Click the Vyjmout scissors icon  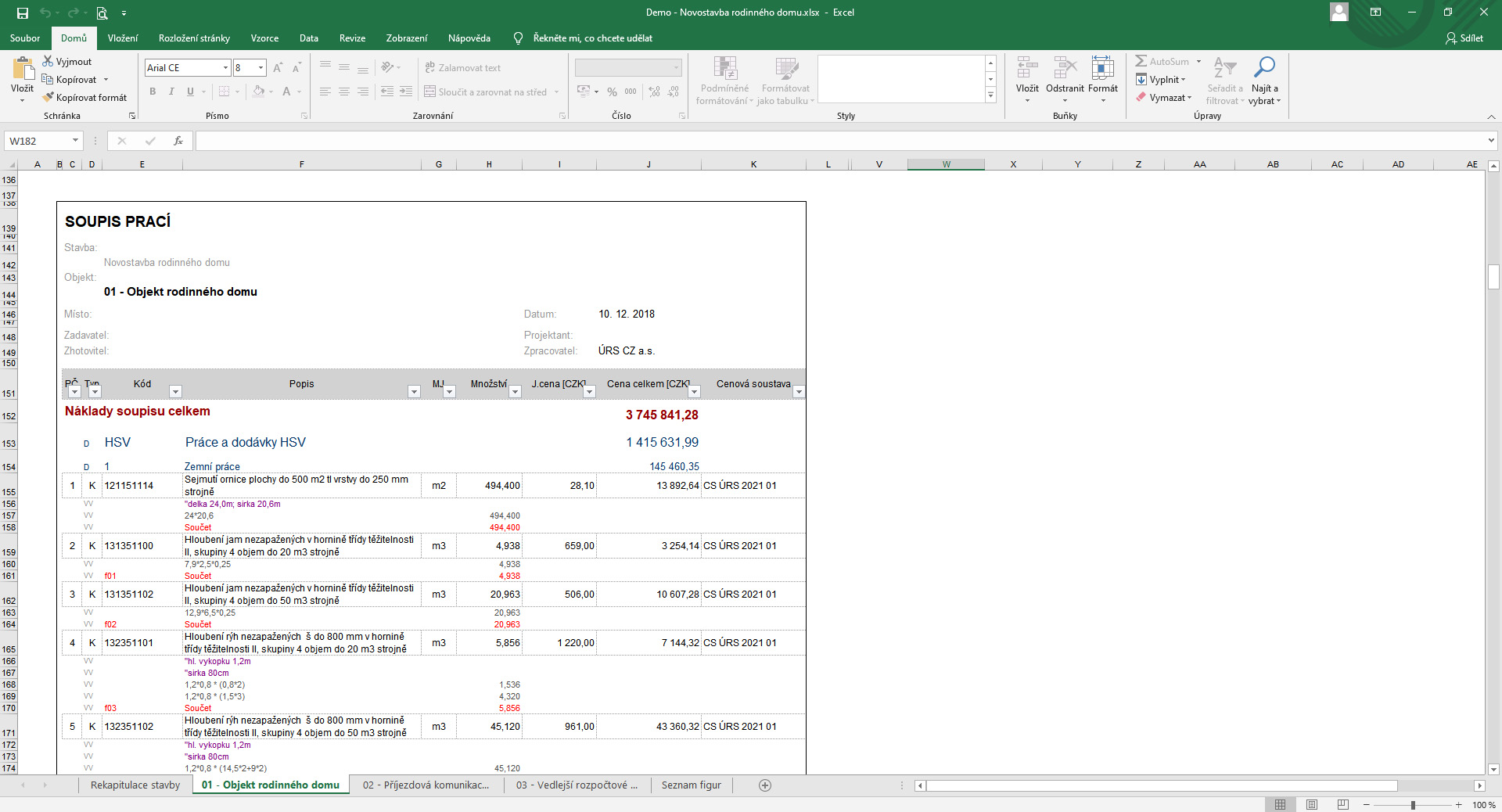[48, 61]
